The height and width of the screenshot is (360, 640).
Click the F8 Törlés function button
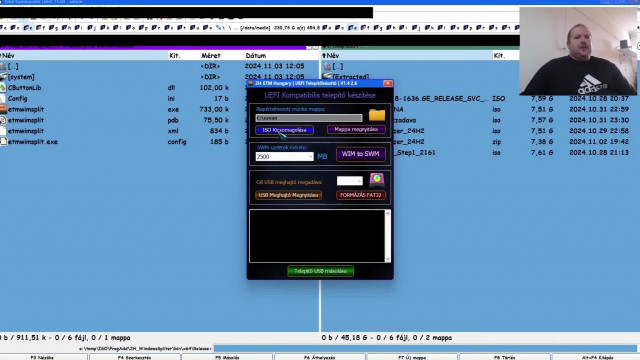pos(504,357)
